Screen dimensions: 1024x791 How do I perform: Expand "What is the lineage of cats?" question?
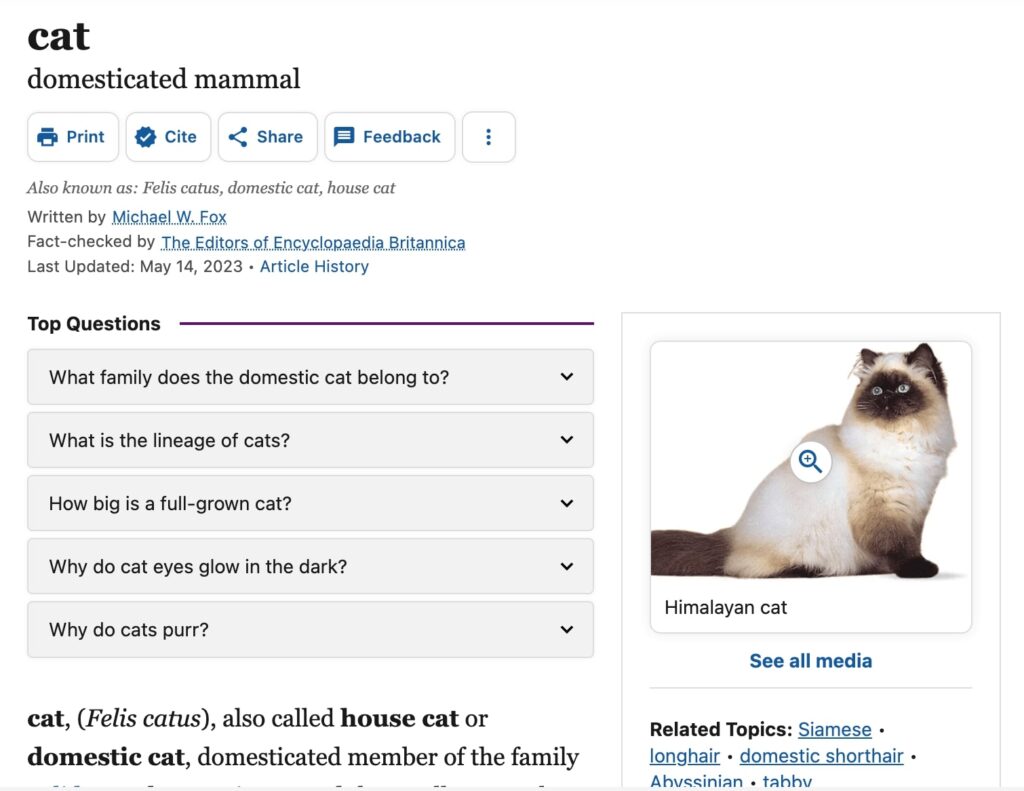310,440
